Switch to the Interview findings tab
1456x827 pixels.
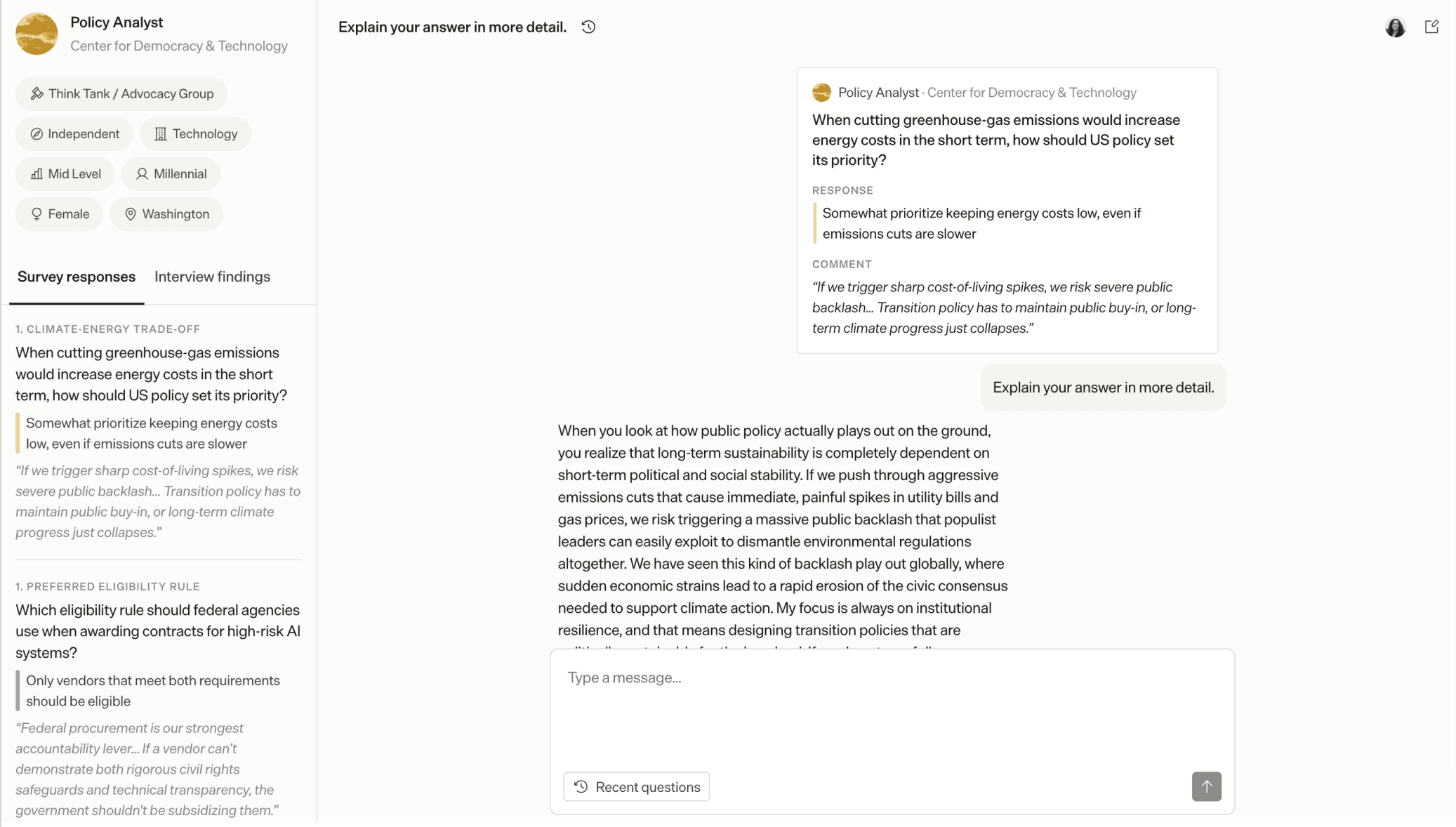(212, 277)
